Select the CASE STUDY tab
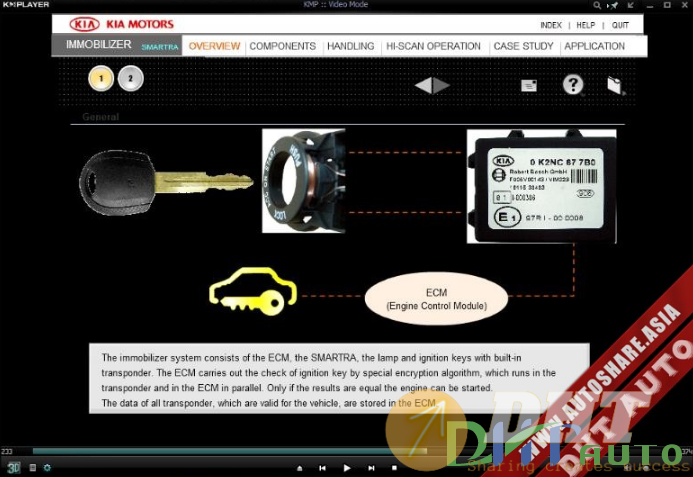Image resolution: width=693 pixels, height=477 pixels. [523, 46]
